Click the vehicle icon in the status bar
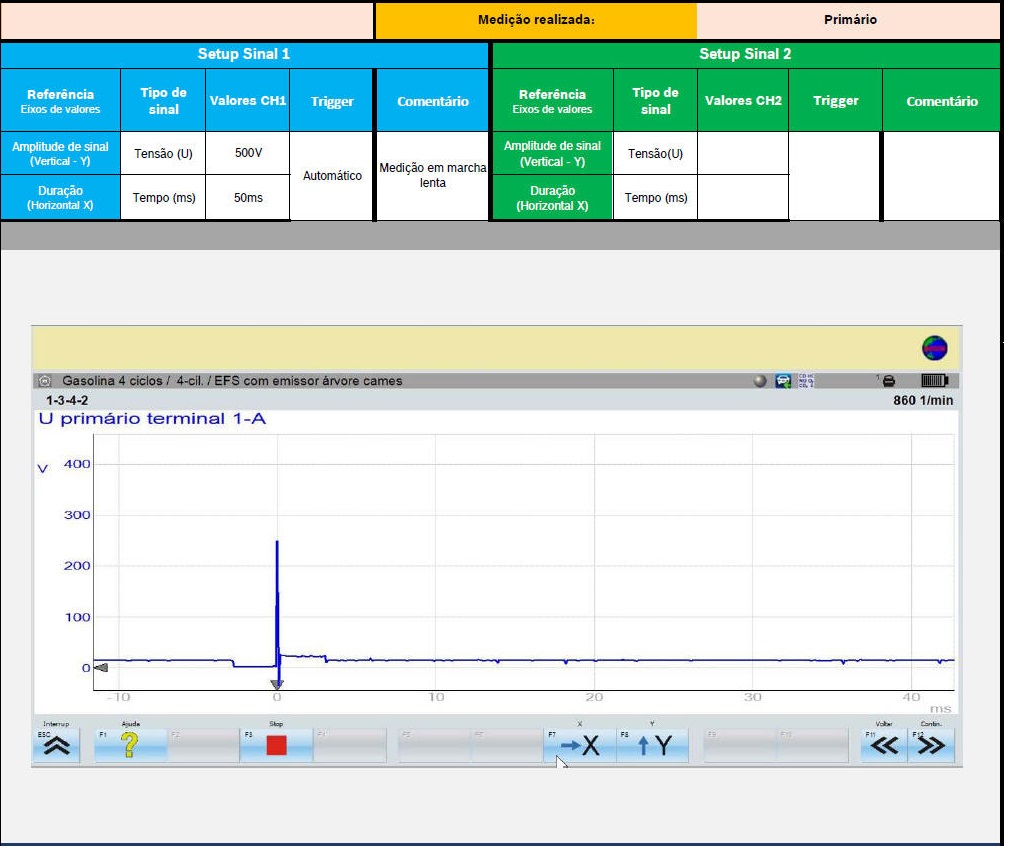 click(783, 381)
